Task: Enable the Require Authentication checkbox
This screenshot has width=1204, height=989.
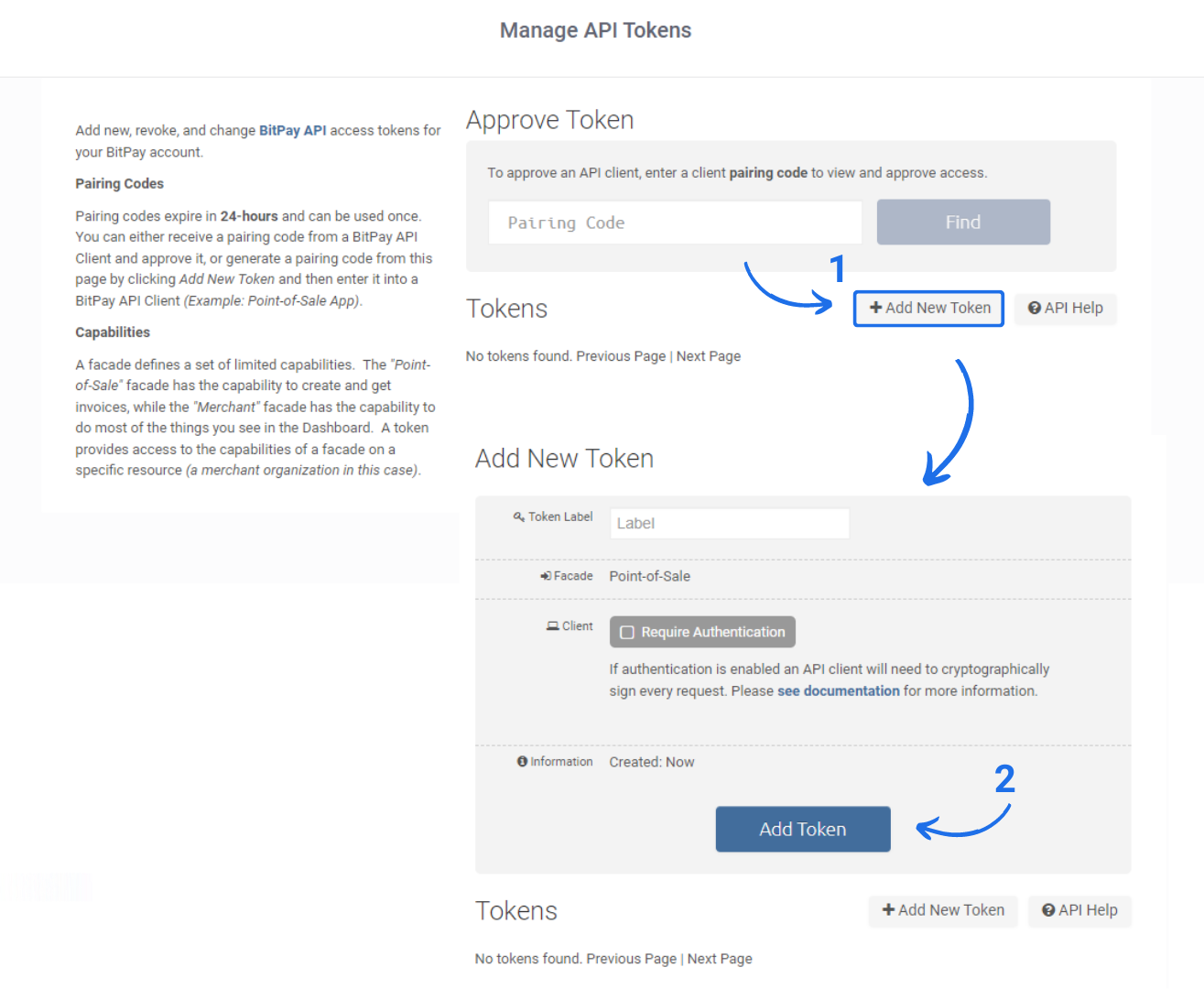Action: 627,633
